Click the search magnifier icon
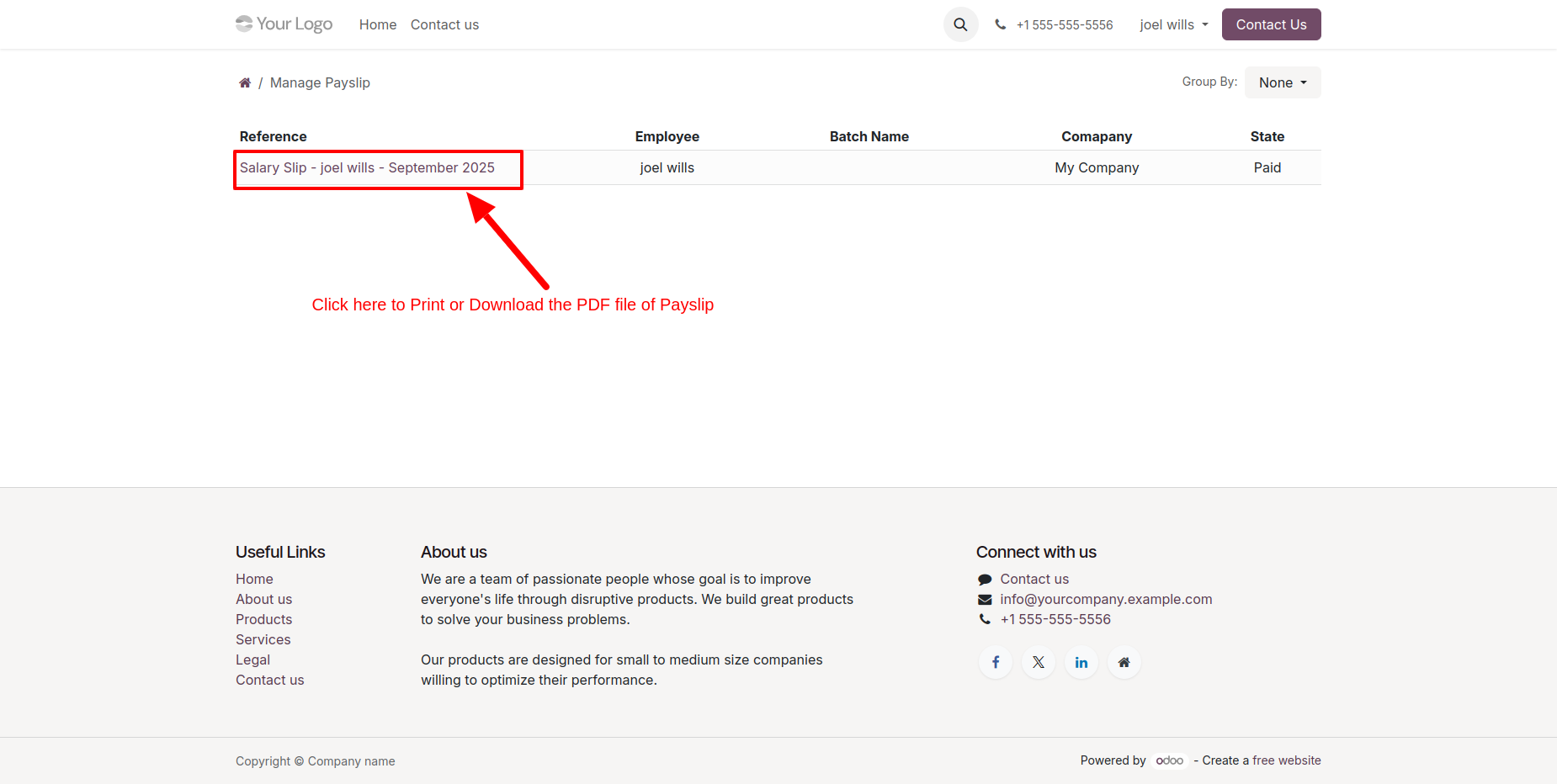The height and width of the screenshot is (784, 1557). pyautogui.click(x=960, y=24)
